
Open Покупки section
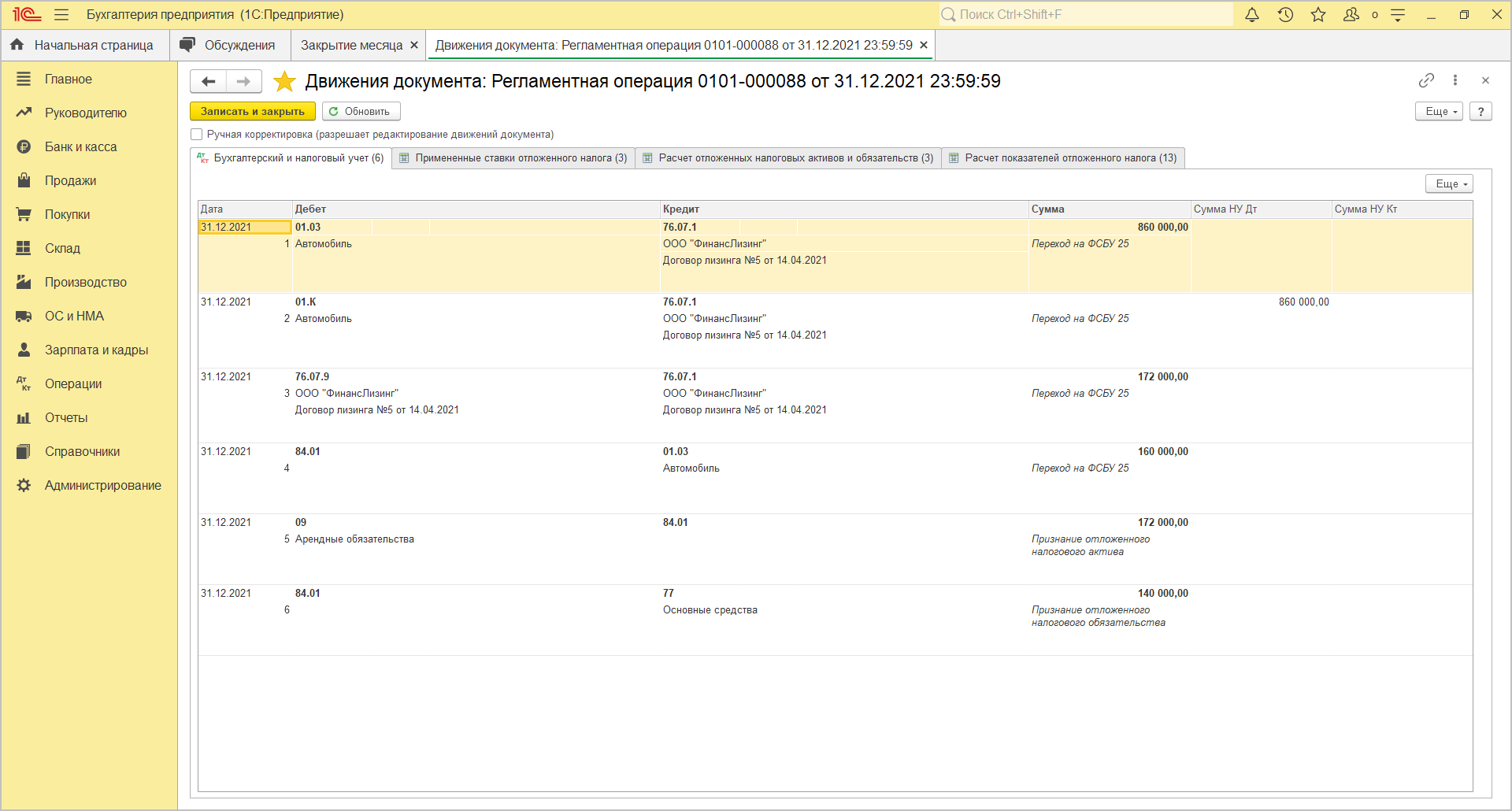point(67,214)
